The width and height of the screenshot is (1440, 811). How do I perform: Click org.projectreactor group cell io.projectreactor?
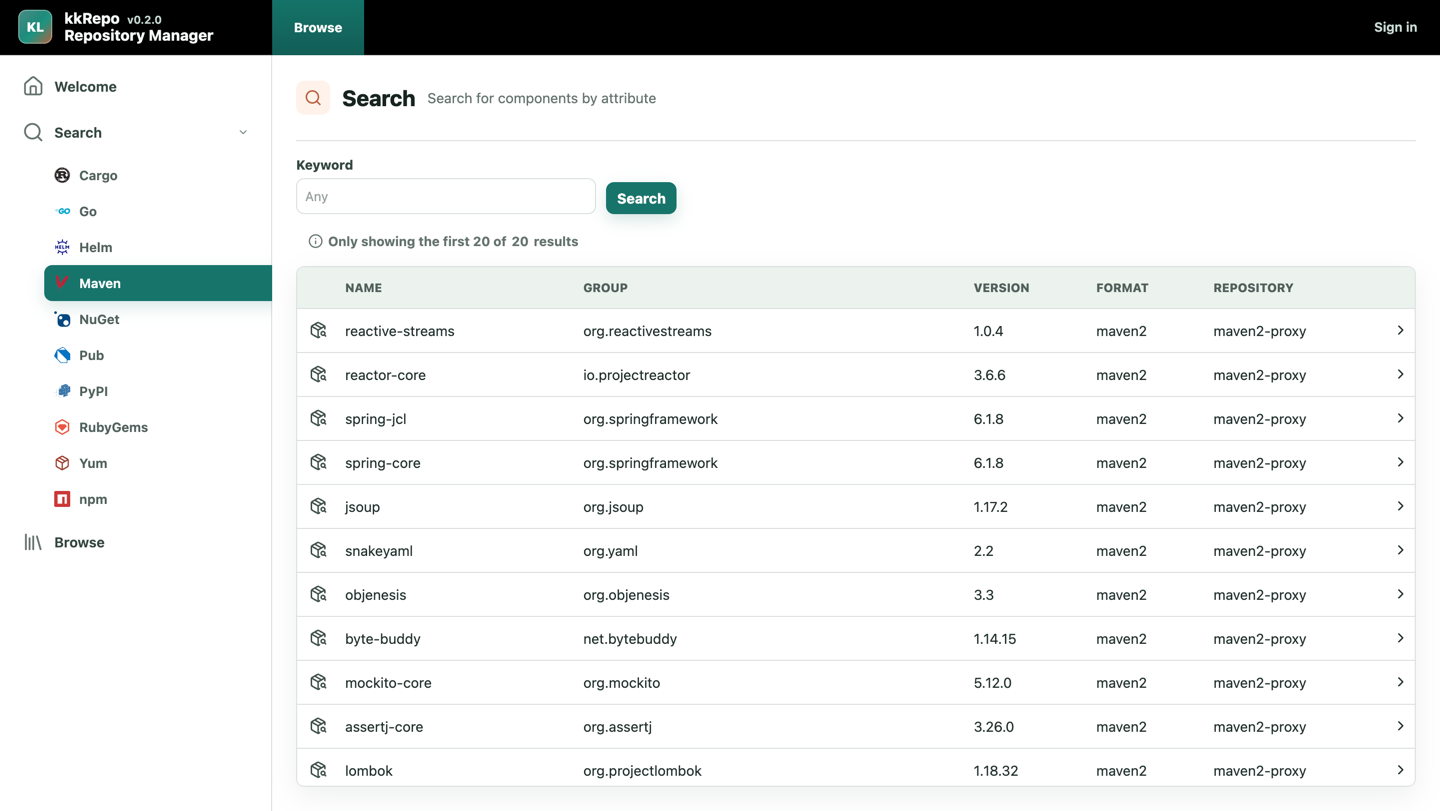coord(637,374)
